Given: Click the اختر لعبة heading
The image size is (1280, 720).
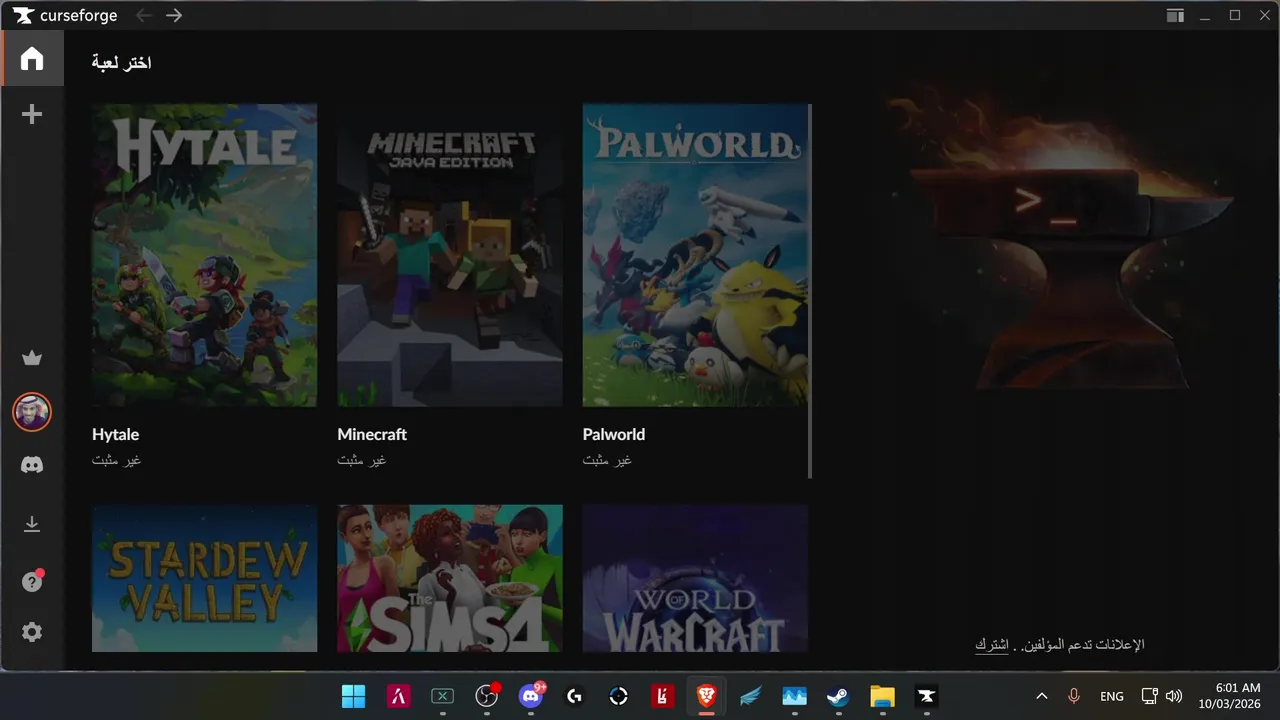Looking at the screenshot, I should 121,62.
